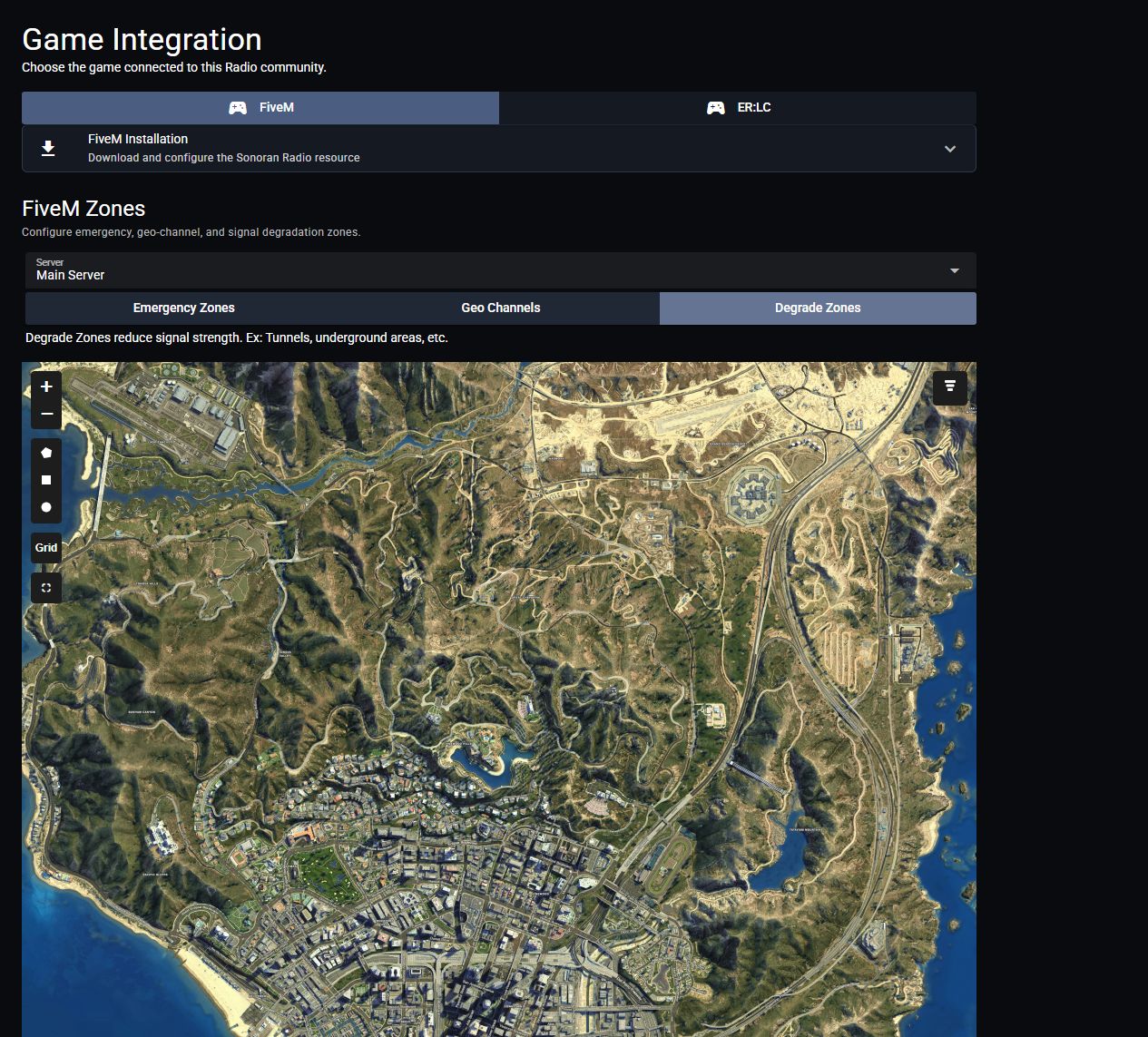The image size is (1148, 1037).
Task: Open the Geo Channels tab
Action: pyautogui.click(x=501, y=308)
